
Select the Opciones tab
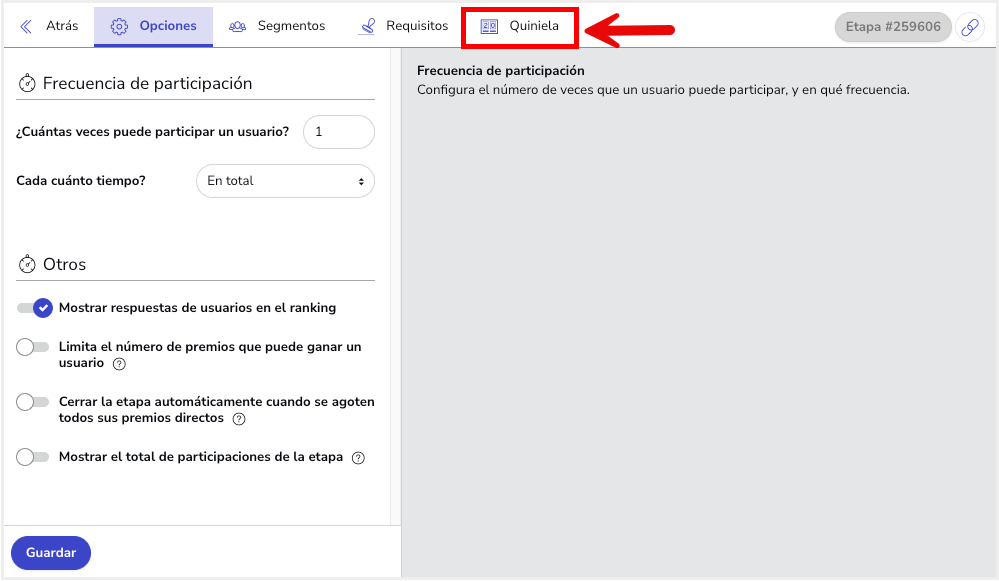point(154,27)
